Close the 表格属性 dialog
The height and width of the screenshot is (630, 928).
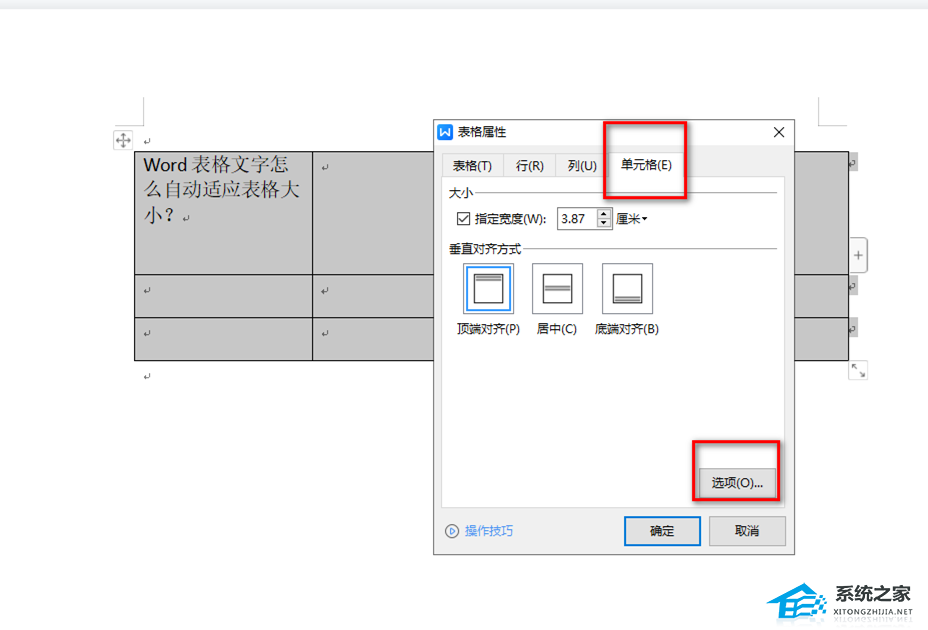click(x=779, y=132)
